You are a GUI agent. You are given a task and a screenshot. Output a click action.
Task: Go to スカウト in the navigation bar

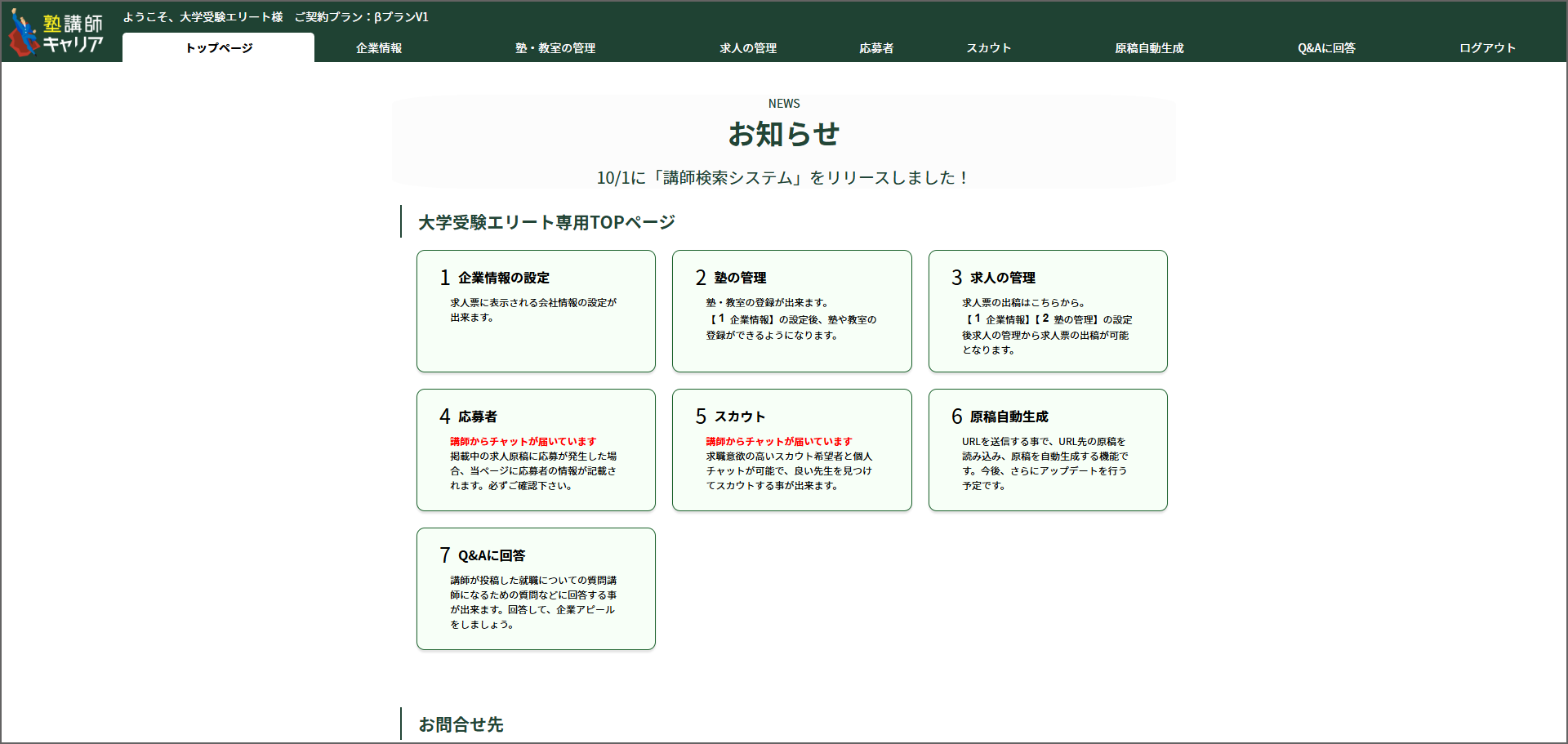pyautogui.click(x=989, y=48)
